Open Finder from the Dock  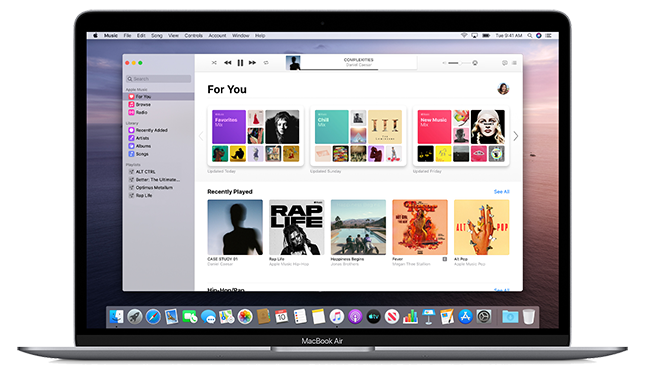click(x=116, y=317)
